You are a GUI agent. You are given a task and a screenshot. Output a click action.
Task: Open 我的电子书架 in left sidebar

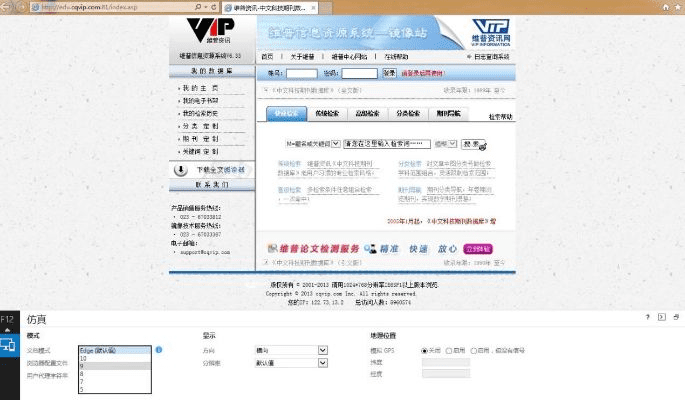(x=200, y=101)
